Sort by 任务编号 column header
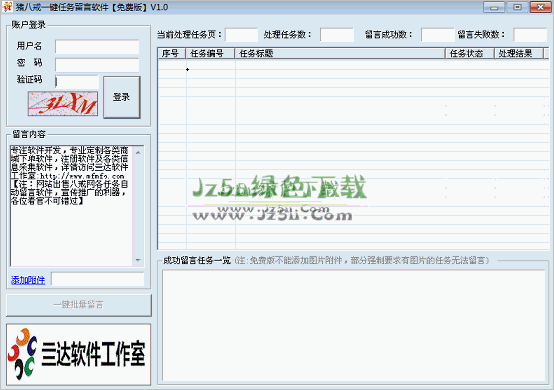Viewport: 554px width, 390px height. click(x=210, y=53)
